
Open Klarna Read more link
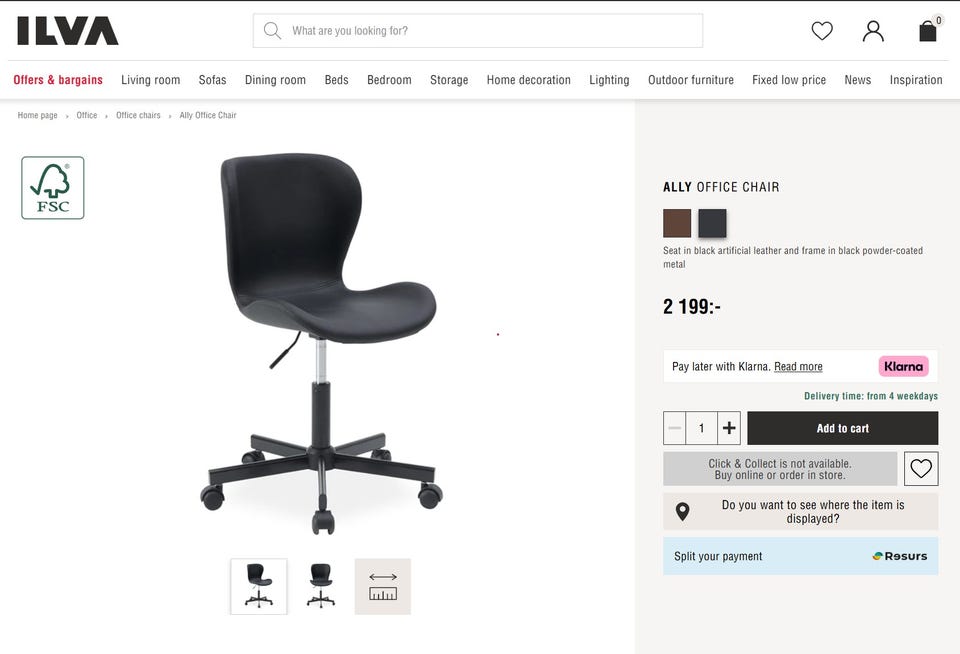click(798, 366)
